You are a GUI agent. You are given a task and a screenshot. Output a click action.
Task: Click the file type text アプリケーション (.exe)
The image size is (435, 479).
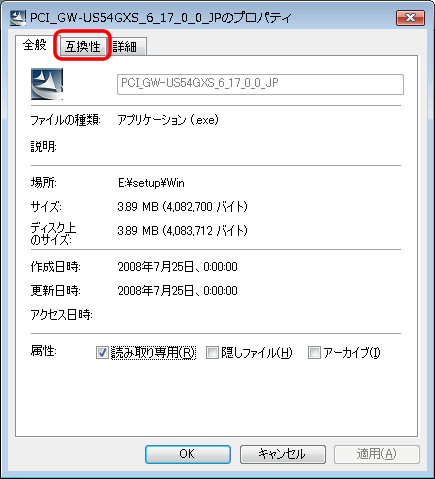(168, 120)
